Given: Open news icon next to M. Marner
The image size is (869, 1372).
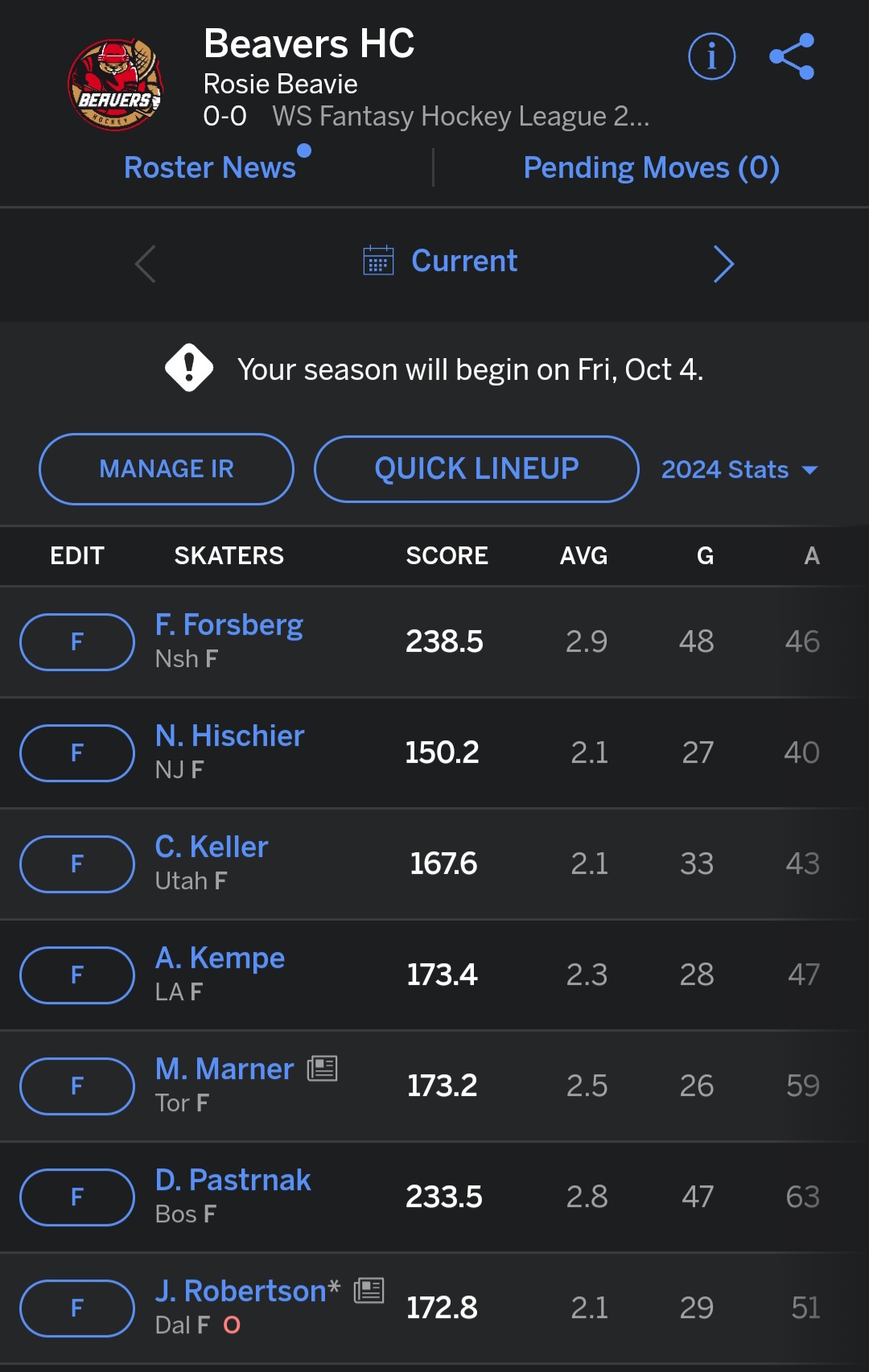Looking at the screenshot, I should pos(322,1068).
